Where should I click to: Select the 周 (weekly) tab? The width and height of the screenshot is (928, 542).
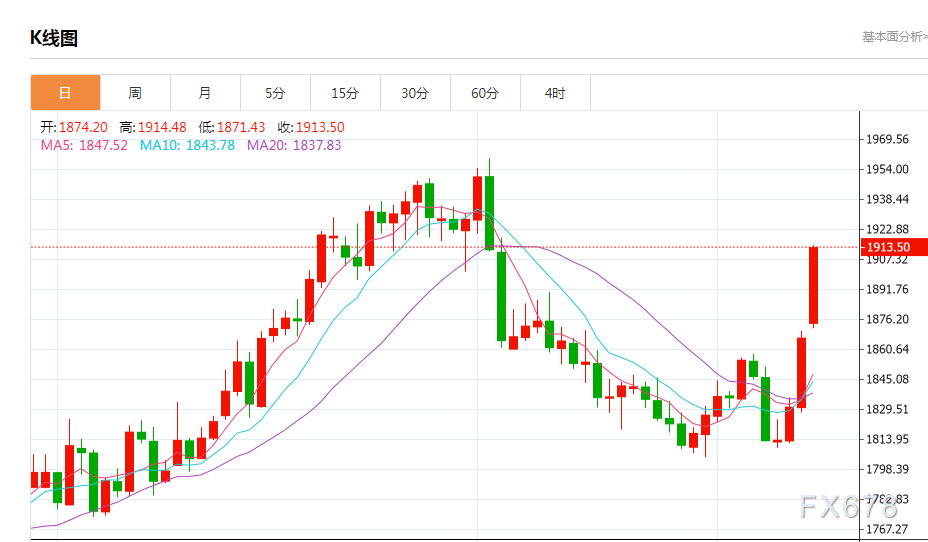coord(135,93)
